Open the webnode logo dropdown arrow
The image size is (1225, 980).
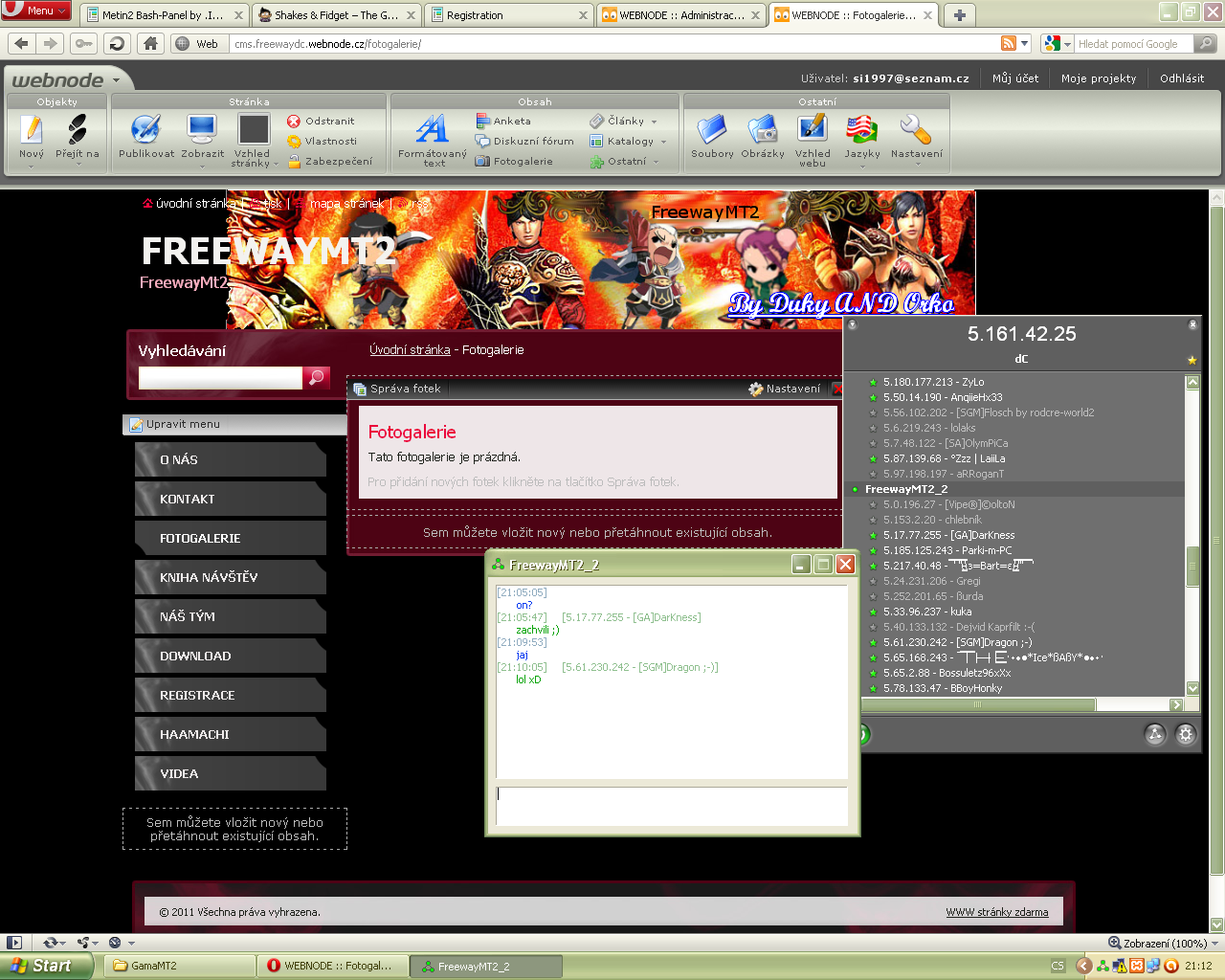(x=117, y=80)
